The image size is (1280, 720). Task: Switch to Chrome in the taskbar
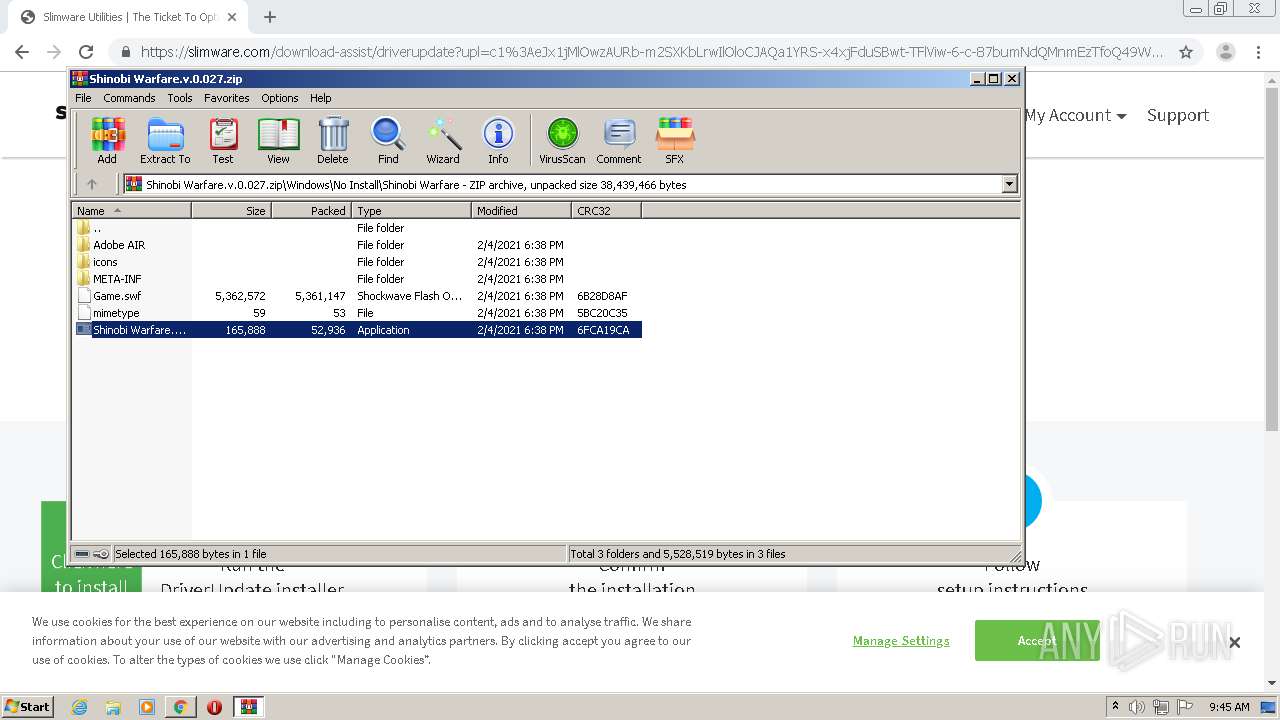[180, 707]
